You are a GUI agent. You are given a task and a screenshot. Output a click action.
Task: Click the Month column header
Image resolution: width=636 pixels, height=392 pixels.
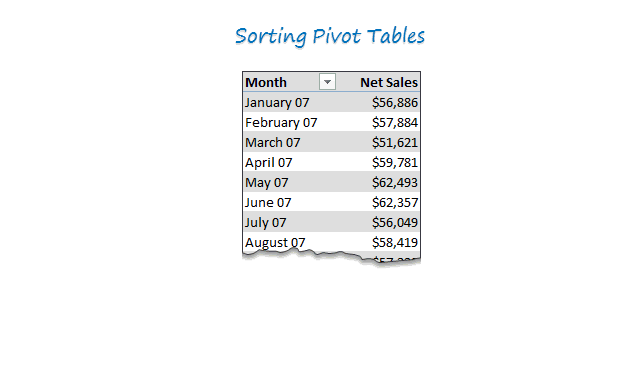pos(266,82)
